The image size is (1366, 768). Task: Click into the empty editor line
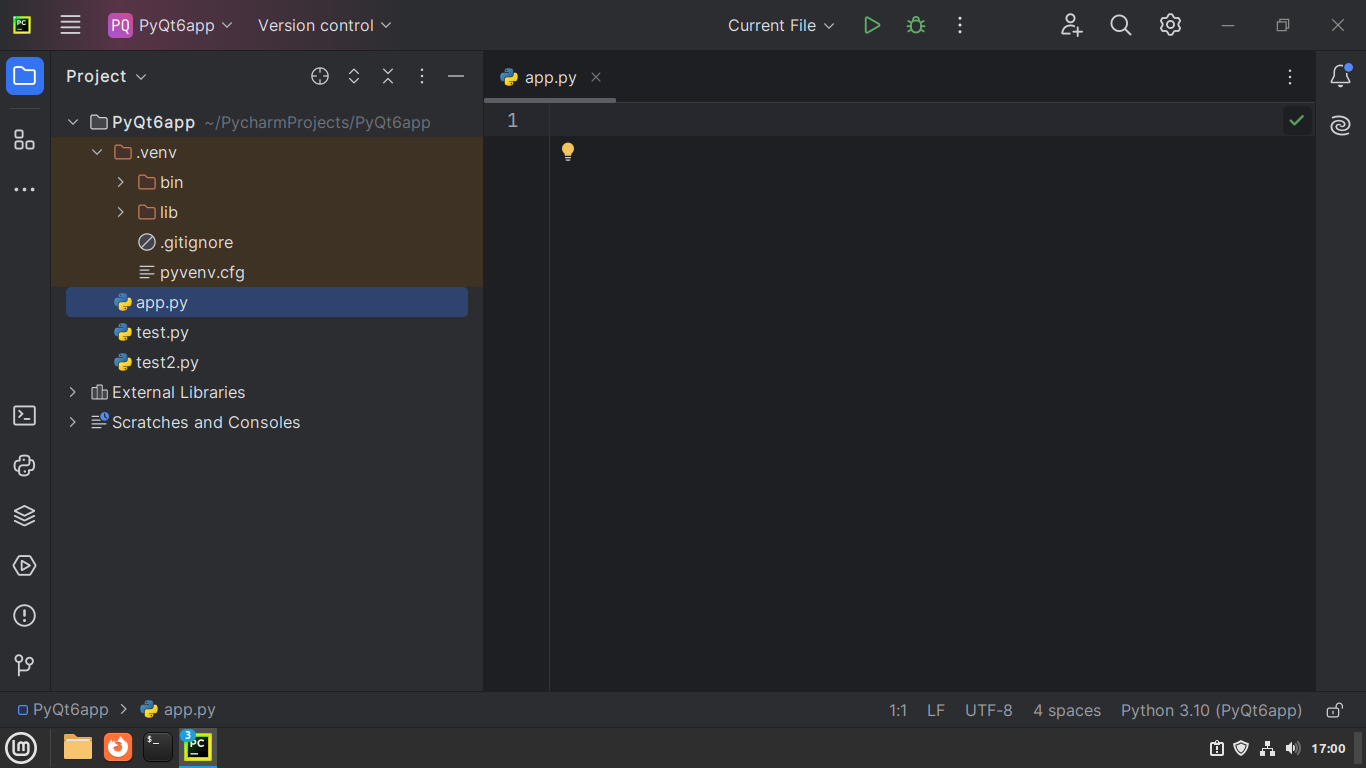point(915,121)
